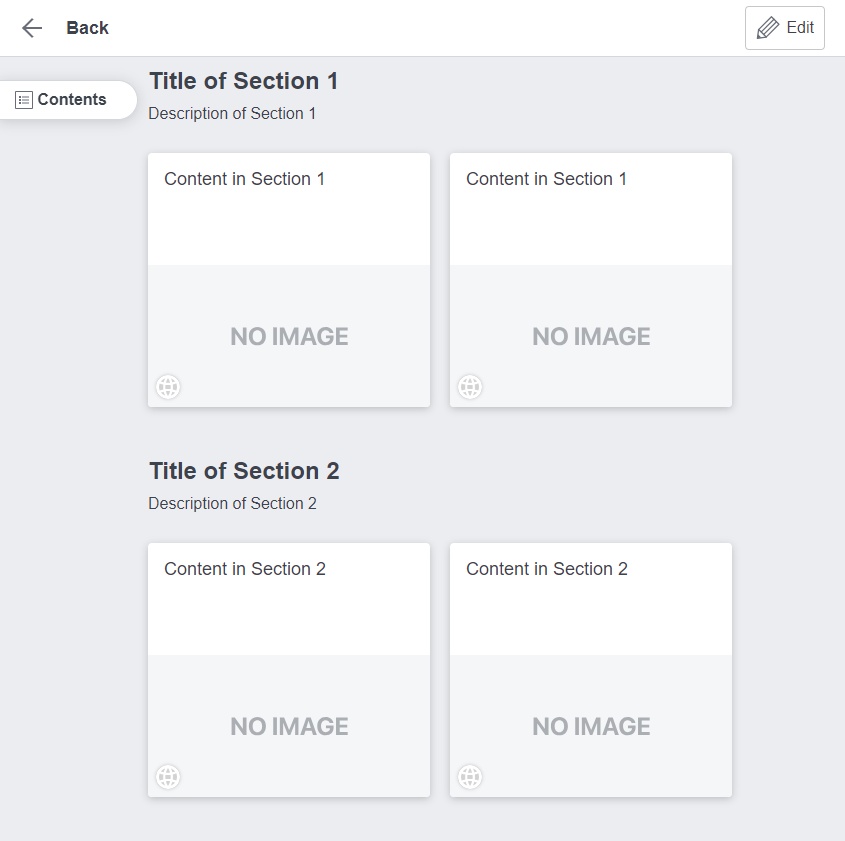Screen dimensions: 845x841
Task: Open the Contents list icon
Action: coord(24,100)
